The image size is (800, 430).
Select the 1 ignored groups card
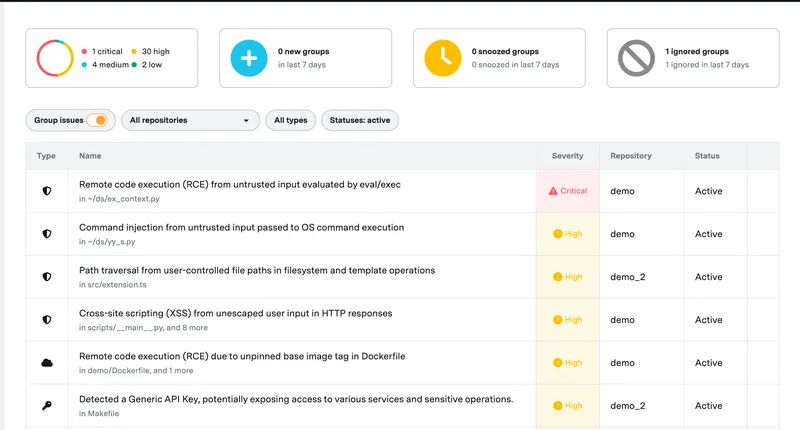pos(692,58)
